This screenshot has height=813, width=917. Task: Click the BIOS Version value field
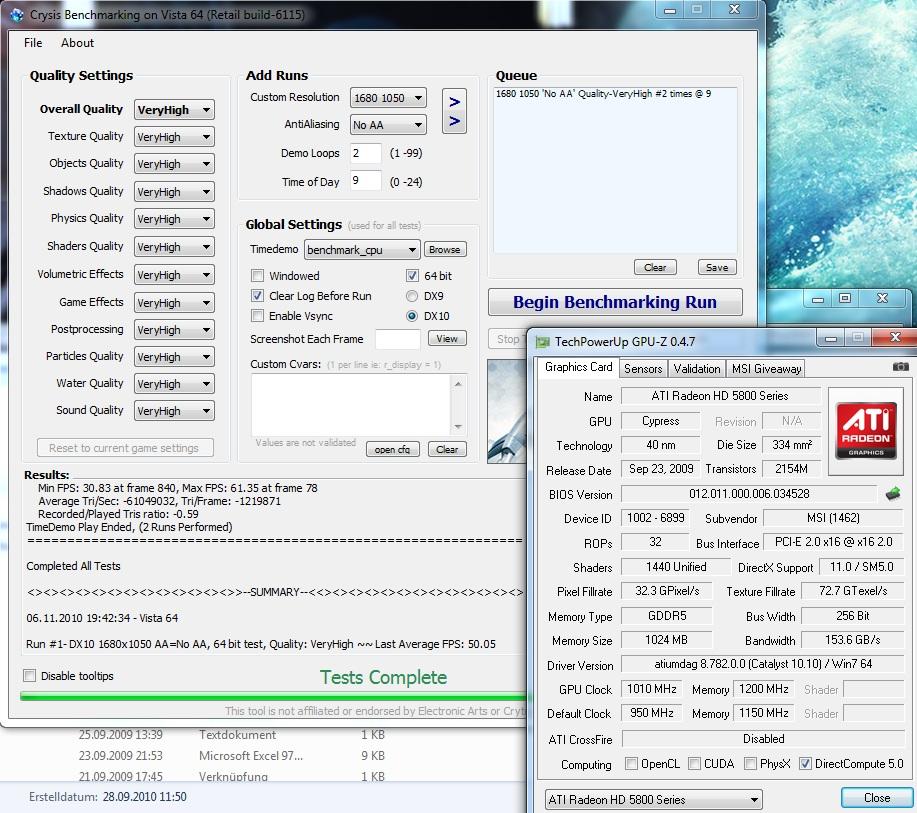point(749,494)
